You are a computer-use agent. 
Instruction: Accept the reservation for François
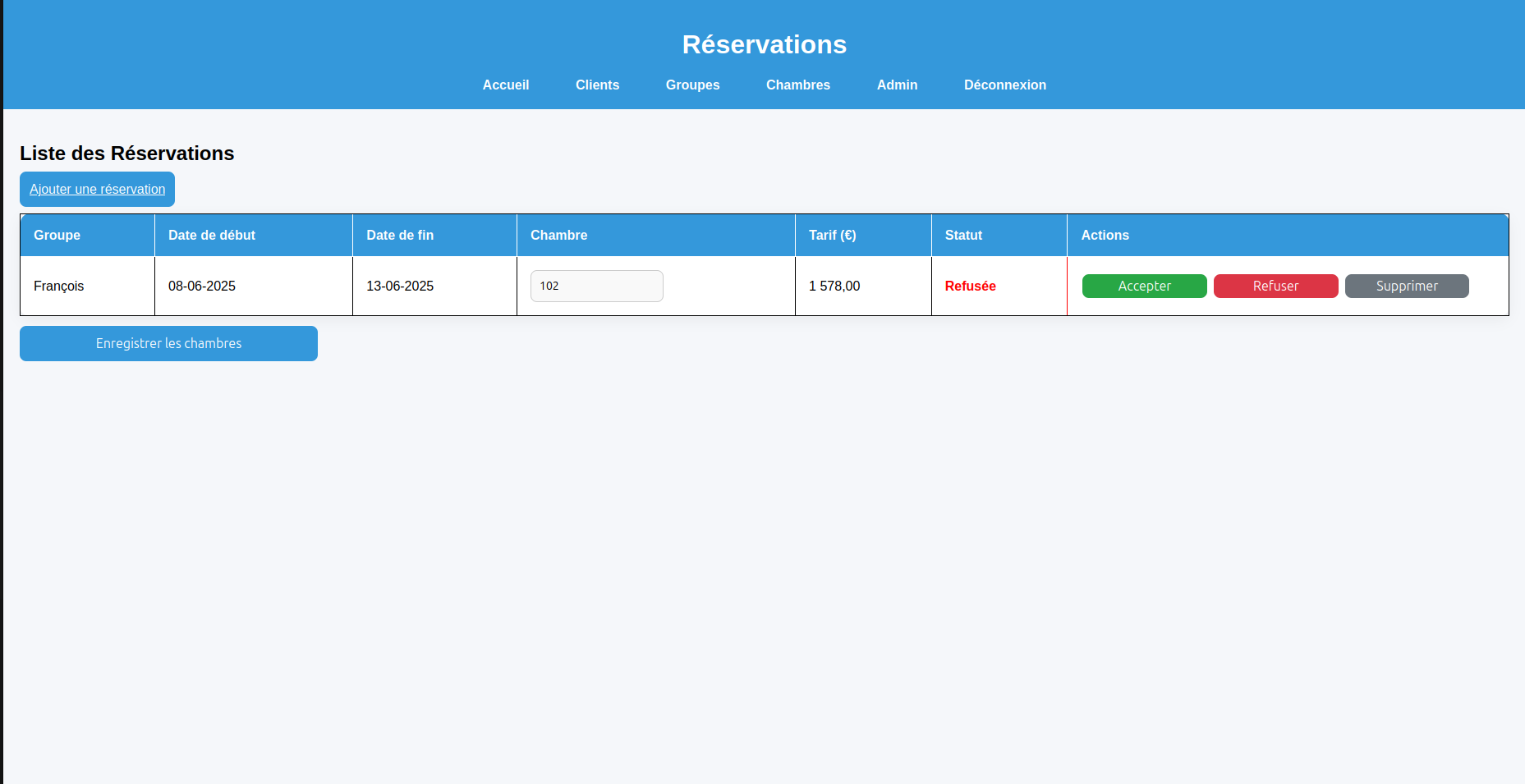click(1144, 286)
